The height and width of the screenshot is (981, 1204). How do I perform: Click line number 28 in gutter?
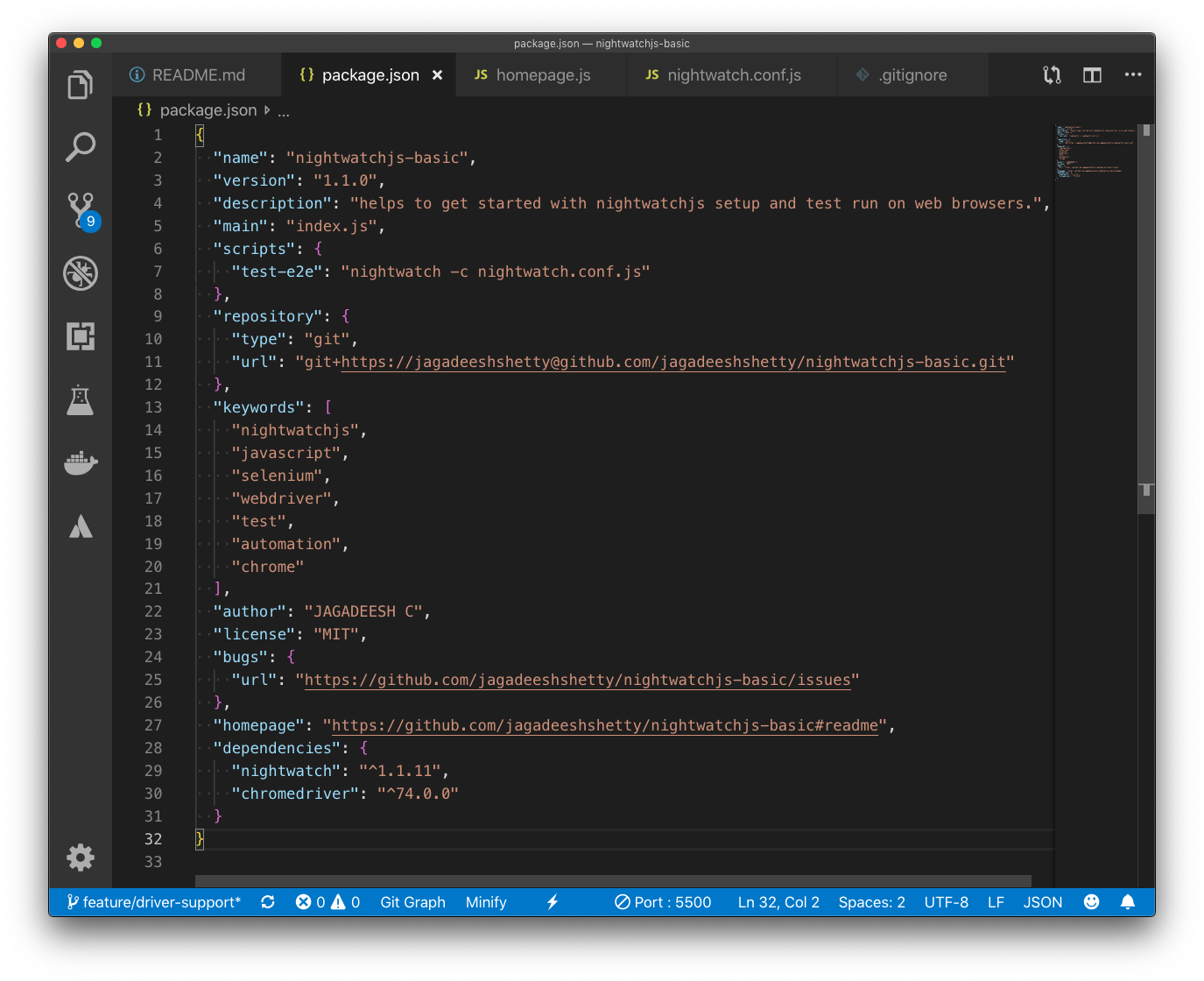tap(153, 748)
